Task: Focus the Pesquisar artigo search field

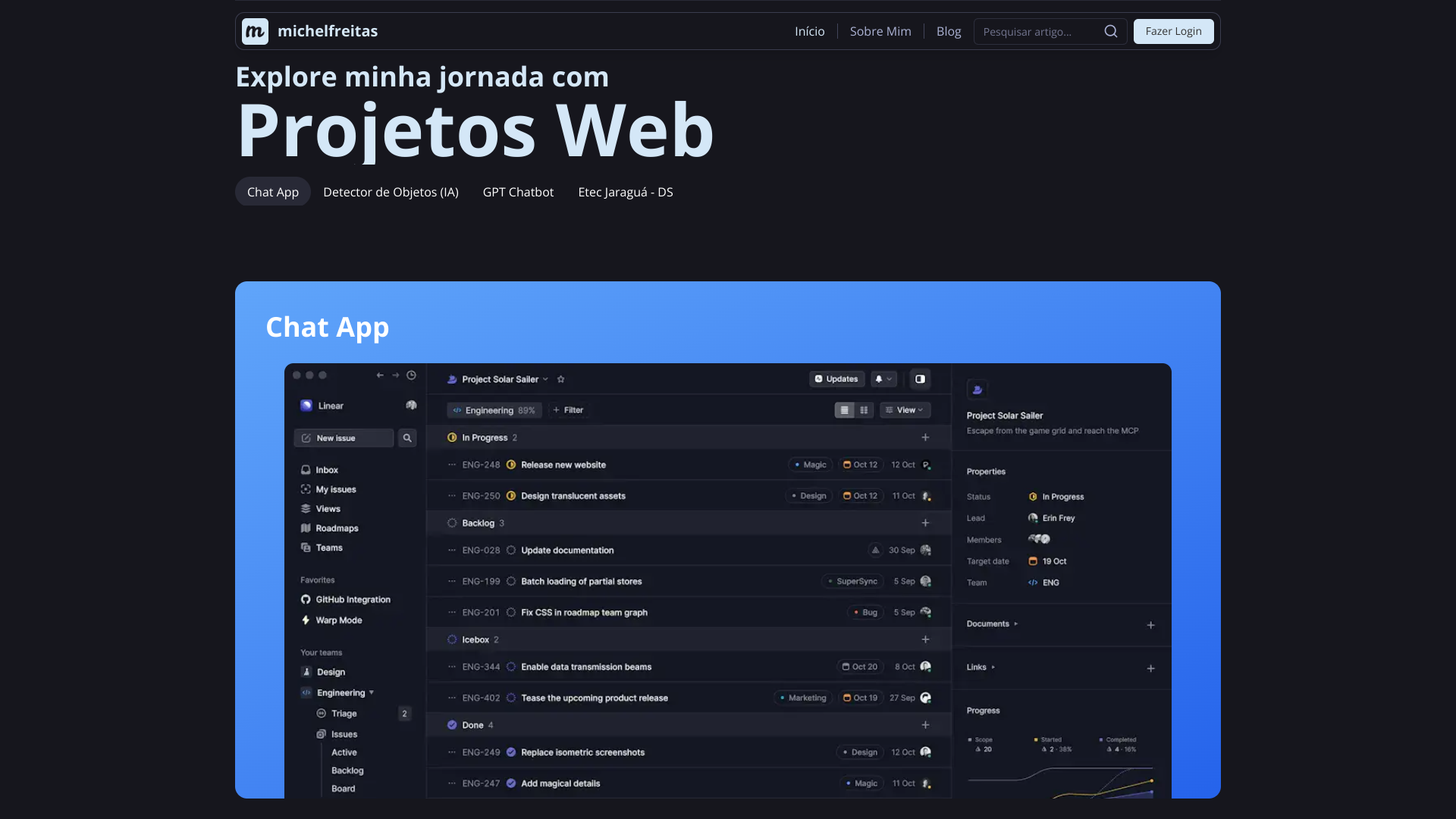Action: [x=1038, y=31]
